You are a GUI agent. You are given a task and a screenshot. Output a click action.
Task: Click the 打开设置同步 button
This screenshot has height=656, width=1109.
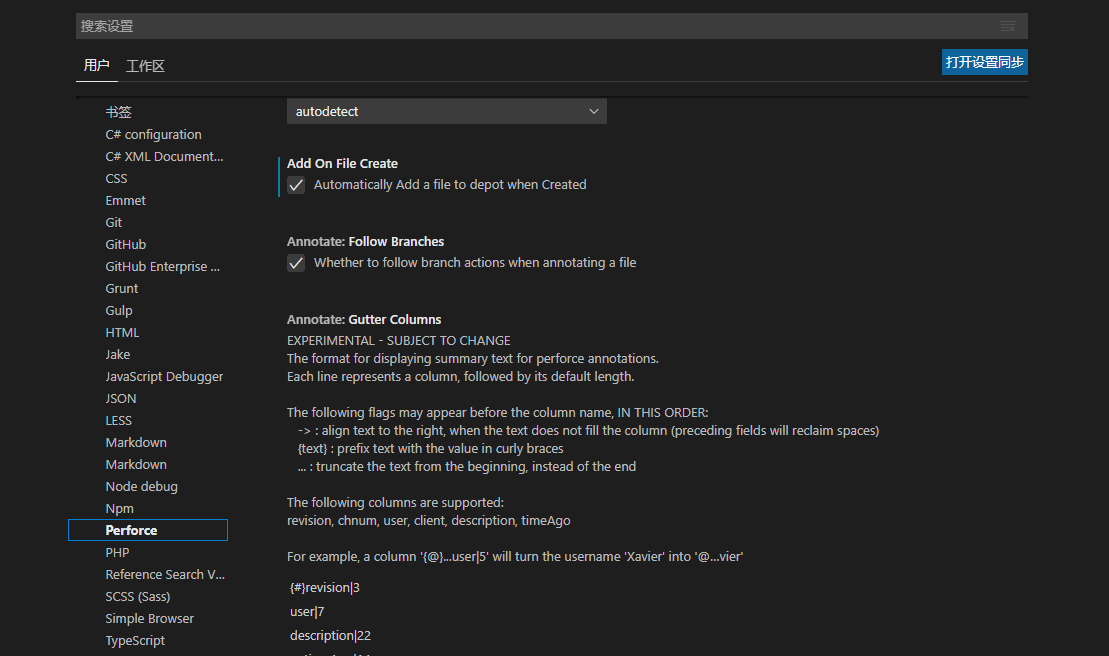point(985,62)
